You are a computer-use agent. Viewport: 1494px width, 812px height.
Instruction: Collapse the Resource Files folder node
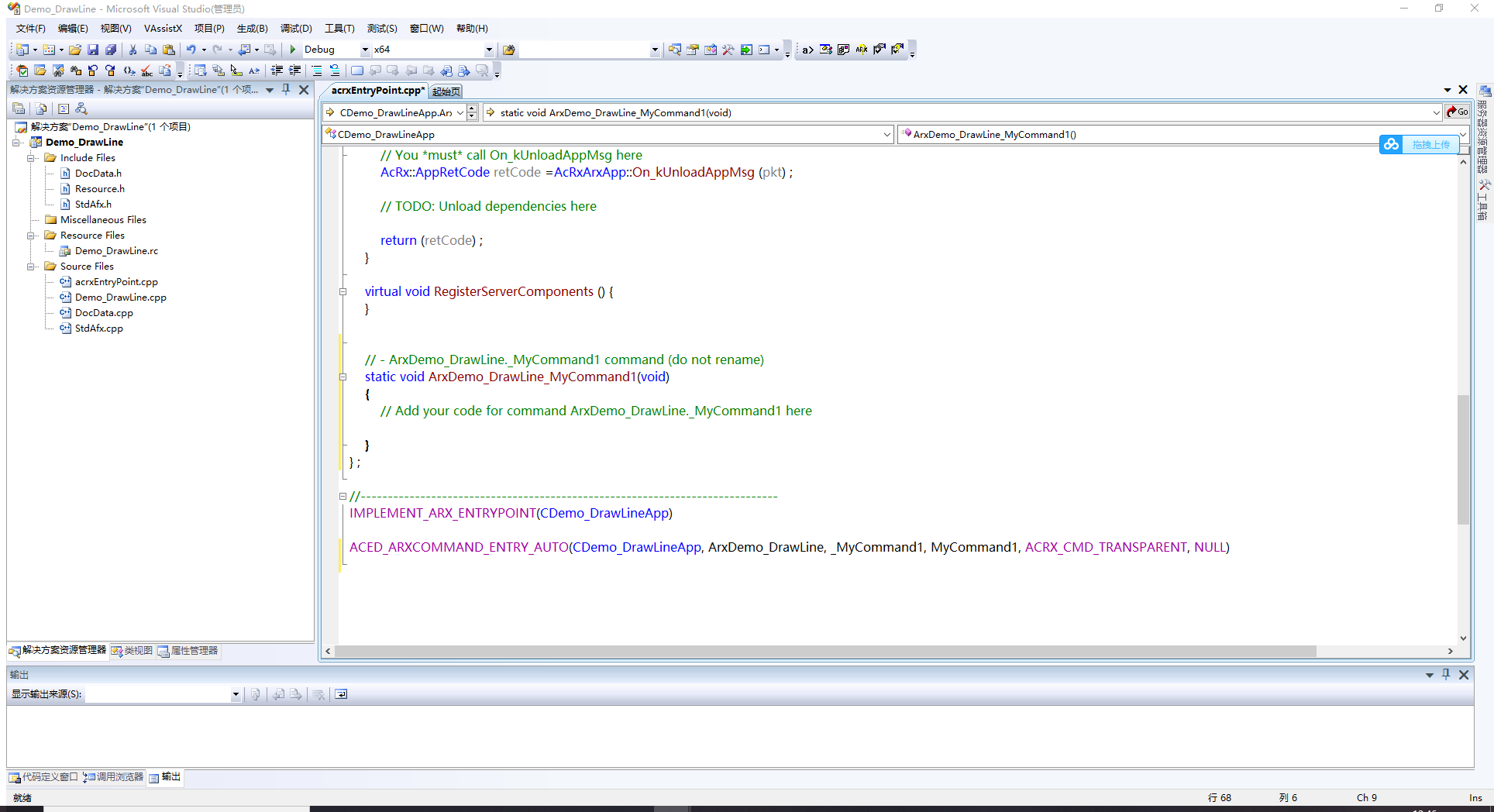(32, 236)
